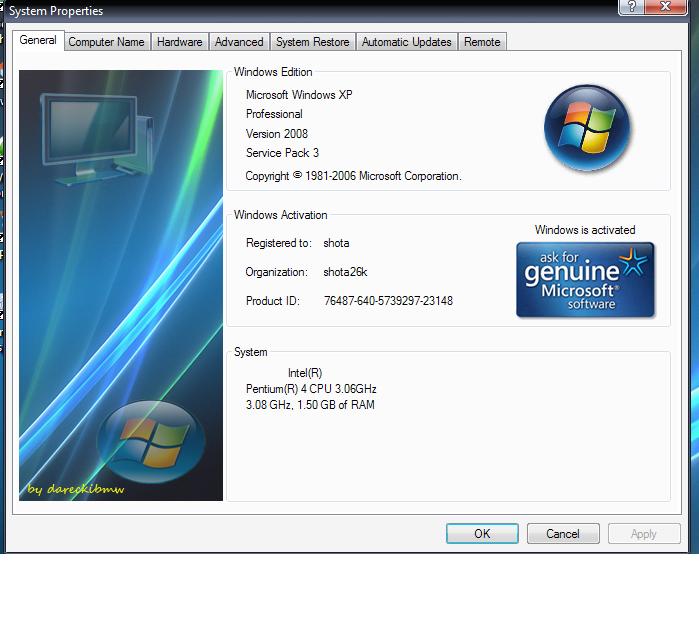Screen dimensions: 699x628
Task: Click the 'by dareckibmw' signature text
Action: (x=76, y=489)
